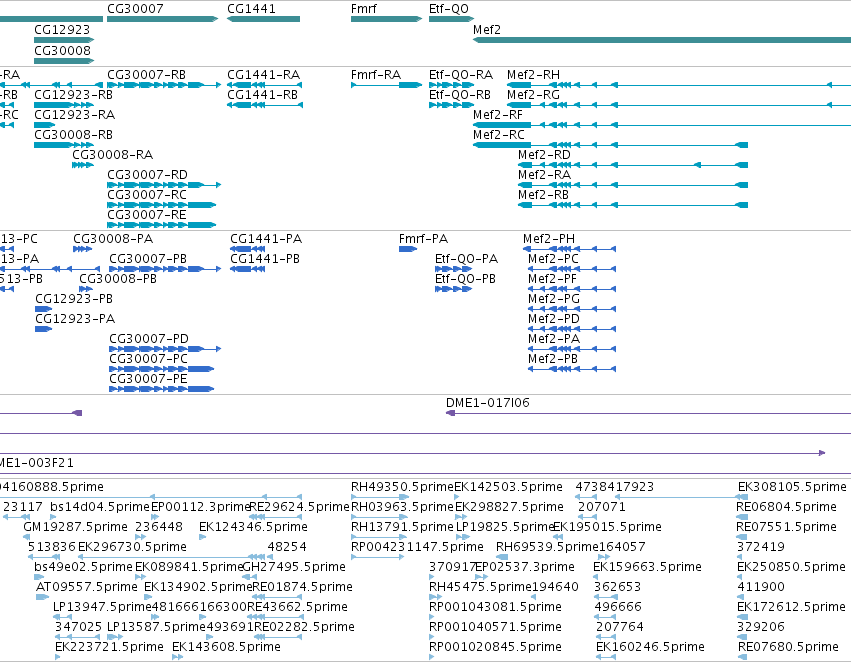The height and width of the screenshot is (662, 851).
Task: Click protein Etf-QO-PB
Action: point(466,279)
